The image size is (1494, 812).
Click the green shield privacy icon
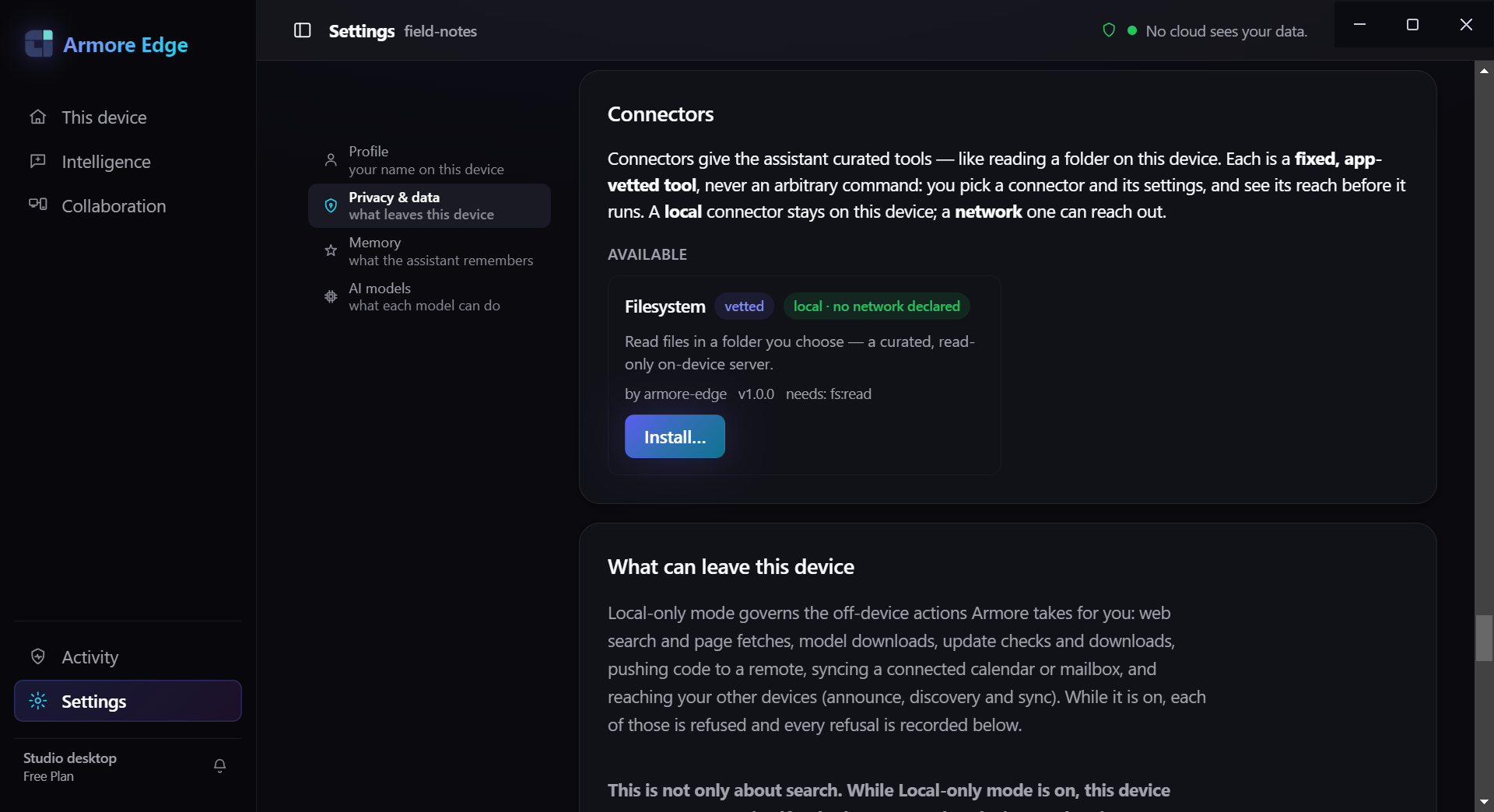pos(1109,30)
